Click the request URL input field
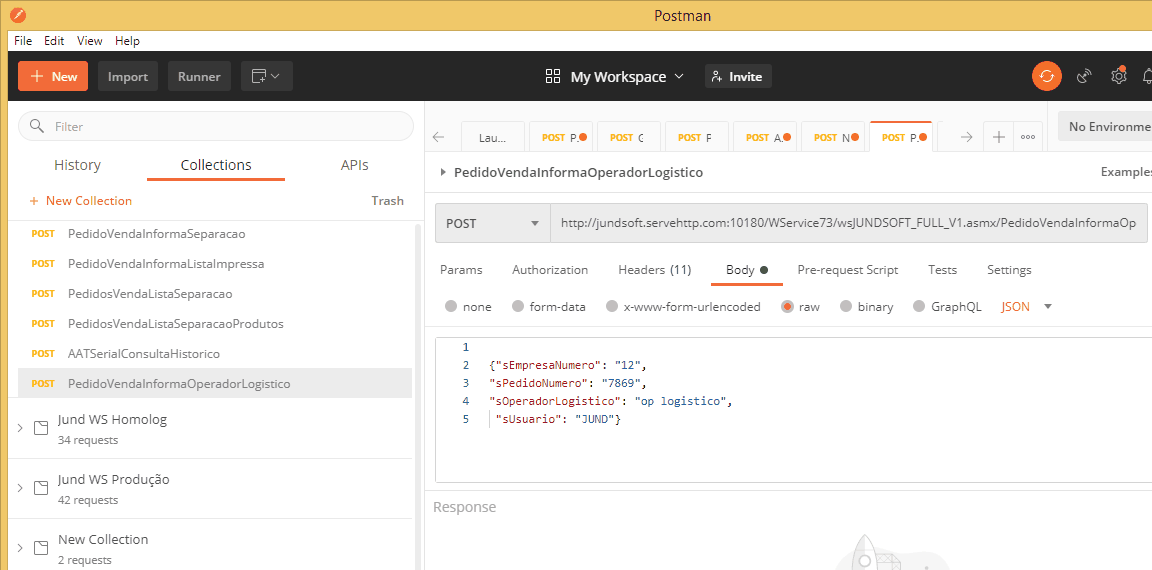The image size is (1152, 570). coord(848,224)
